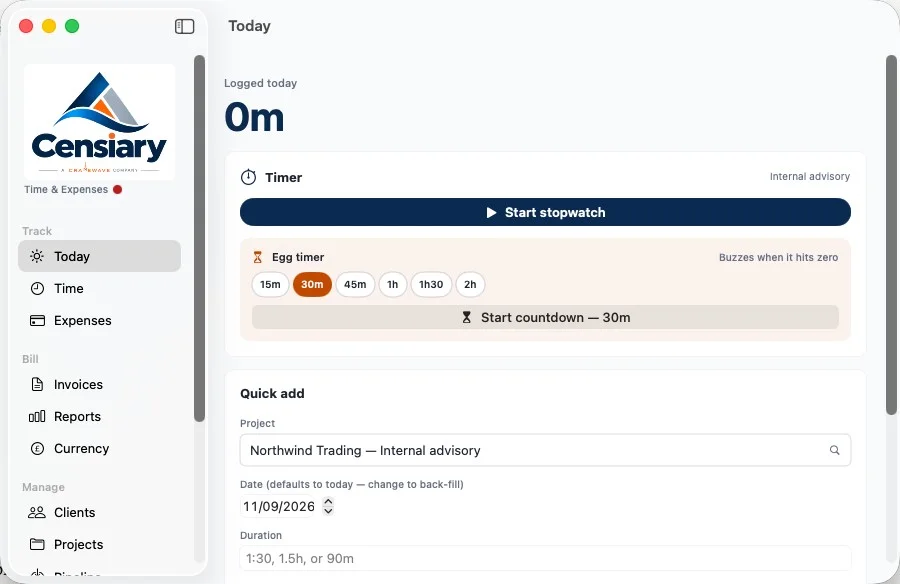
Task: Click the date stepper arrows
Action: tap(328, 506)
